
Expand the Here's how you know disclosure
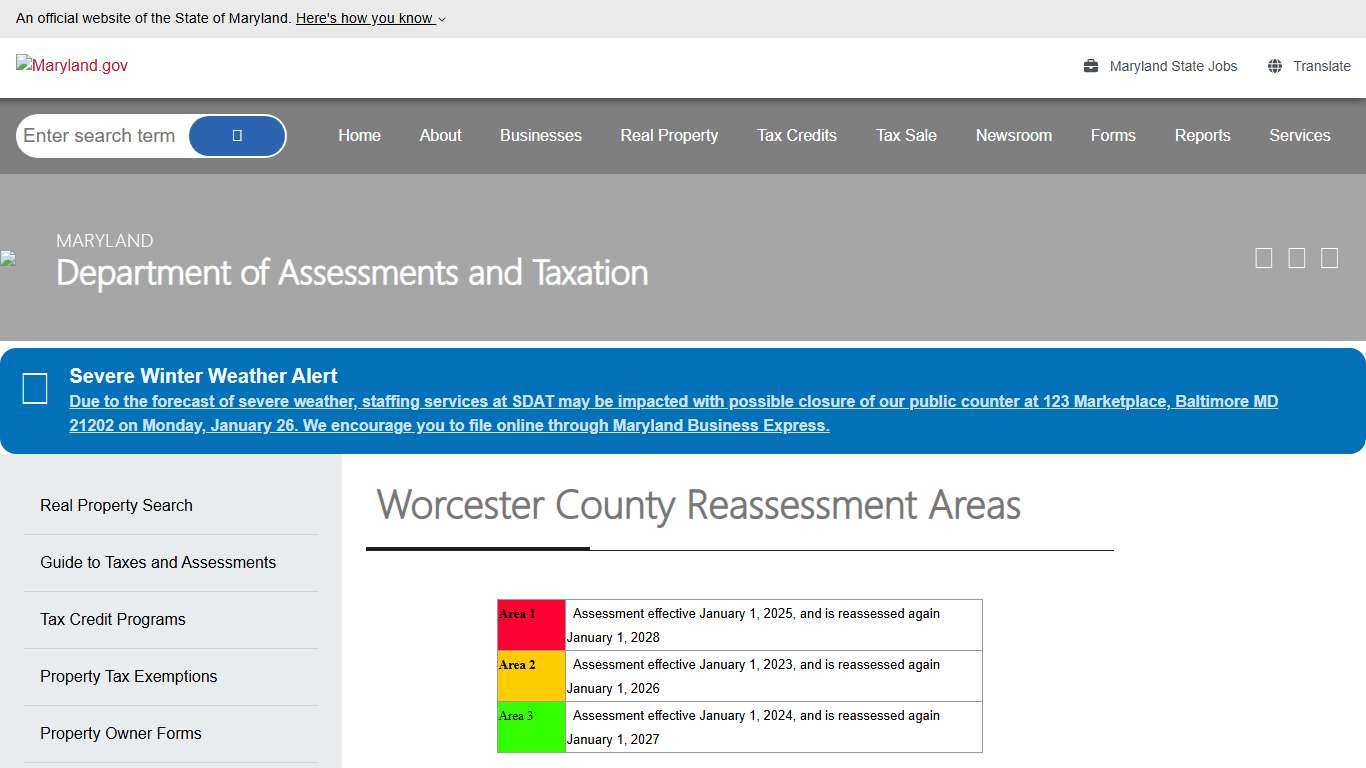pyautogui.click(x=367, y=18)
